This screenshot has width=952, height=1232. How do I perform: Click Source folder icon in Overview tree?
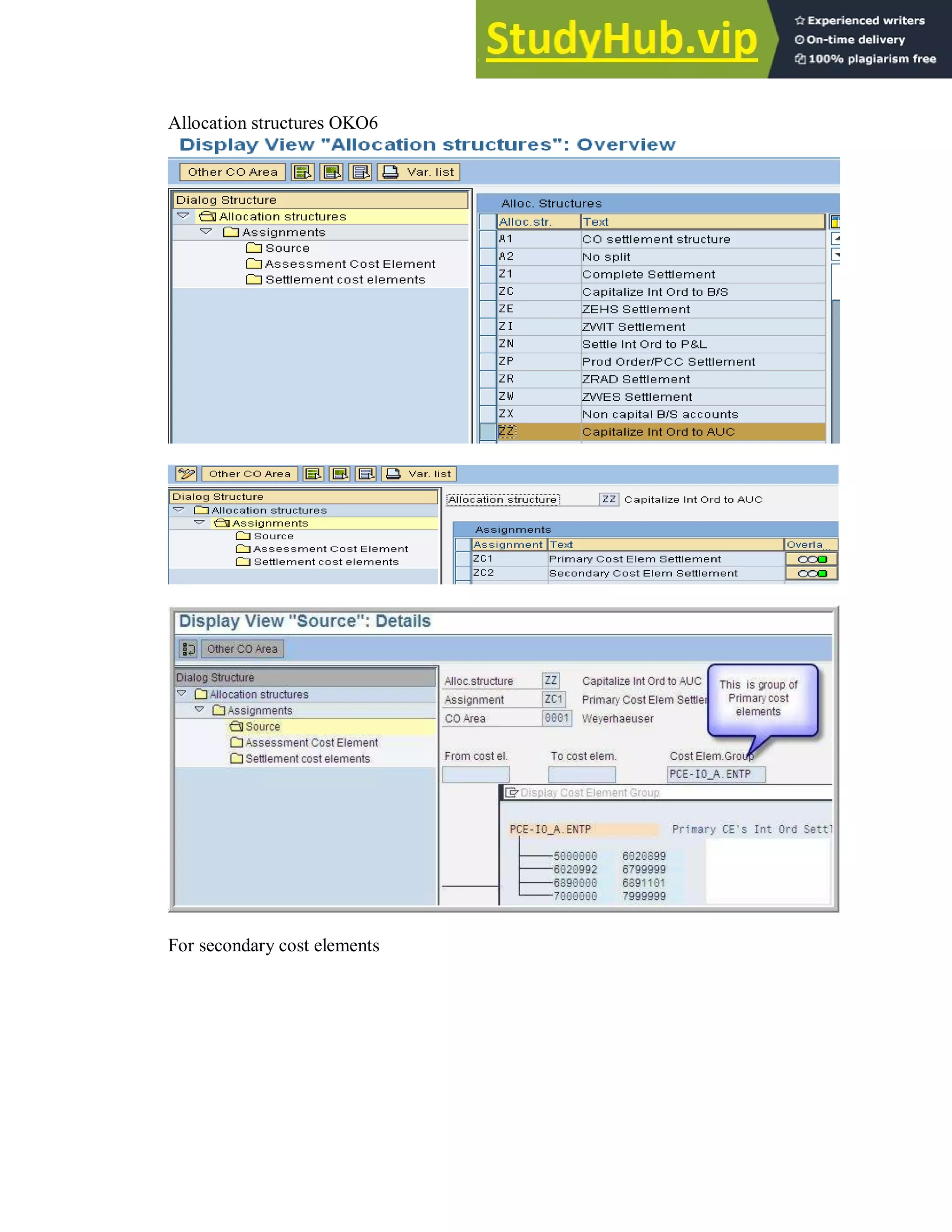pyautogui.click(x=254, y=248)
